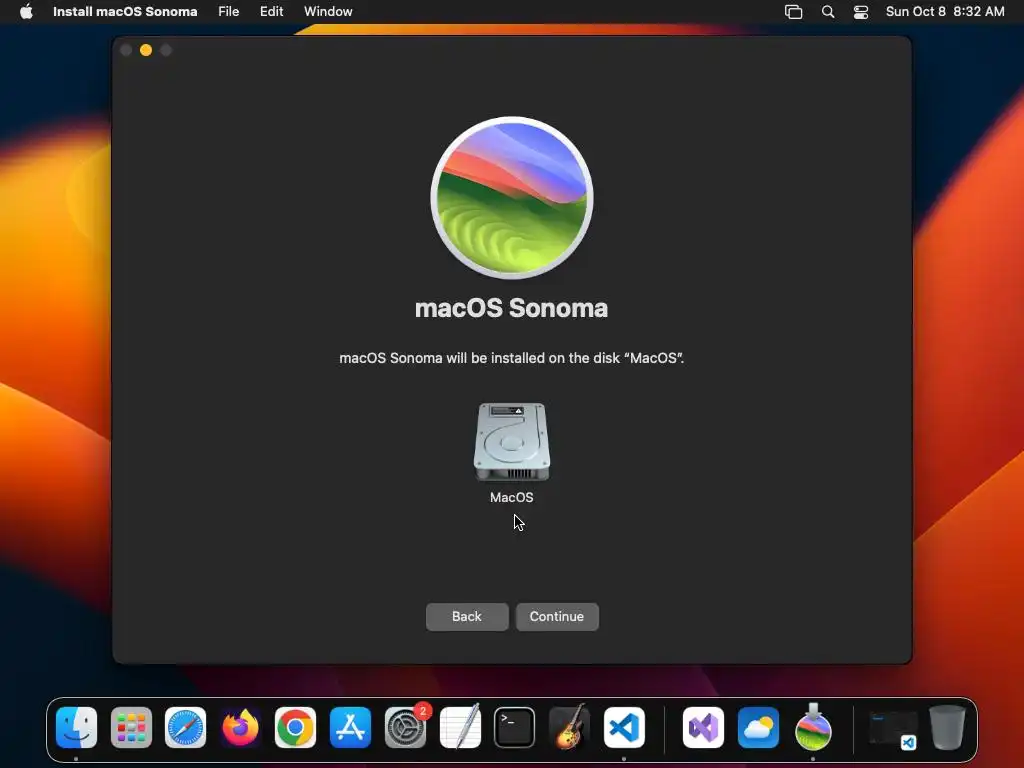Open the Edit menu
The height and width of the screenshot is (768, 1024).
point(272,12)
